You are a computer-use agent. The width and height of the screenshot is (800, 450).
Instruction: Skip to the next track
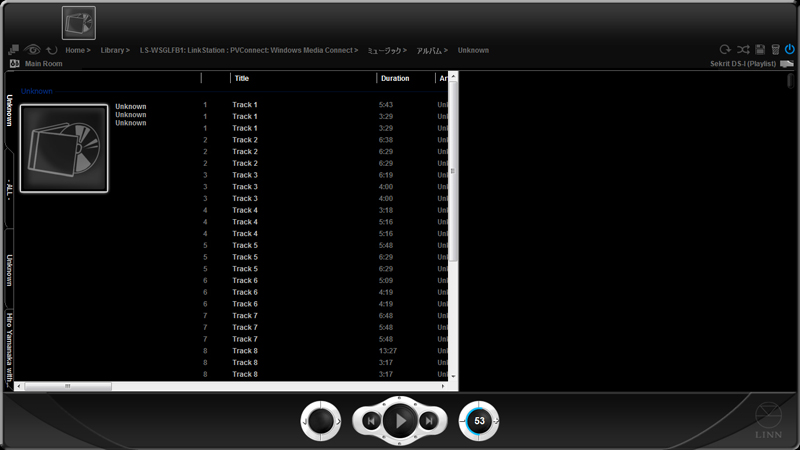pyautogui.click(x=429, y=421)
